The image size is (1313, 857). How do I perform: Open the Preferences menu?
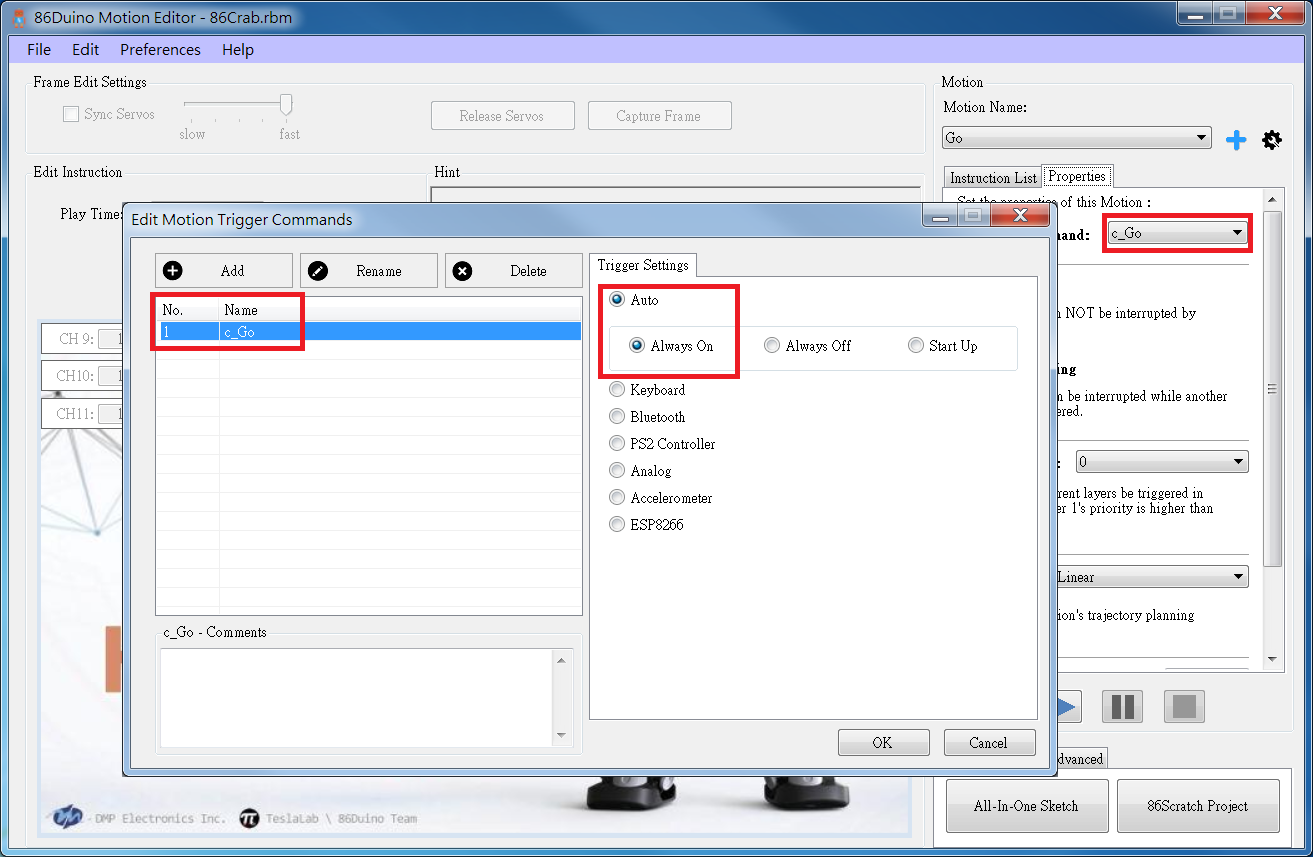160,50
